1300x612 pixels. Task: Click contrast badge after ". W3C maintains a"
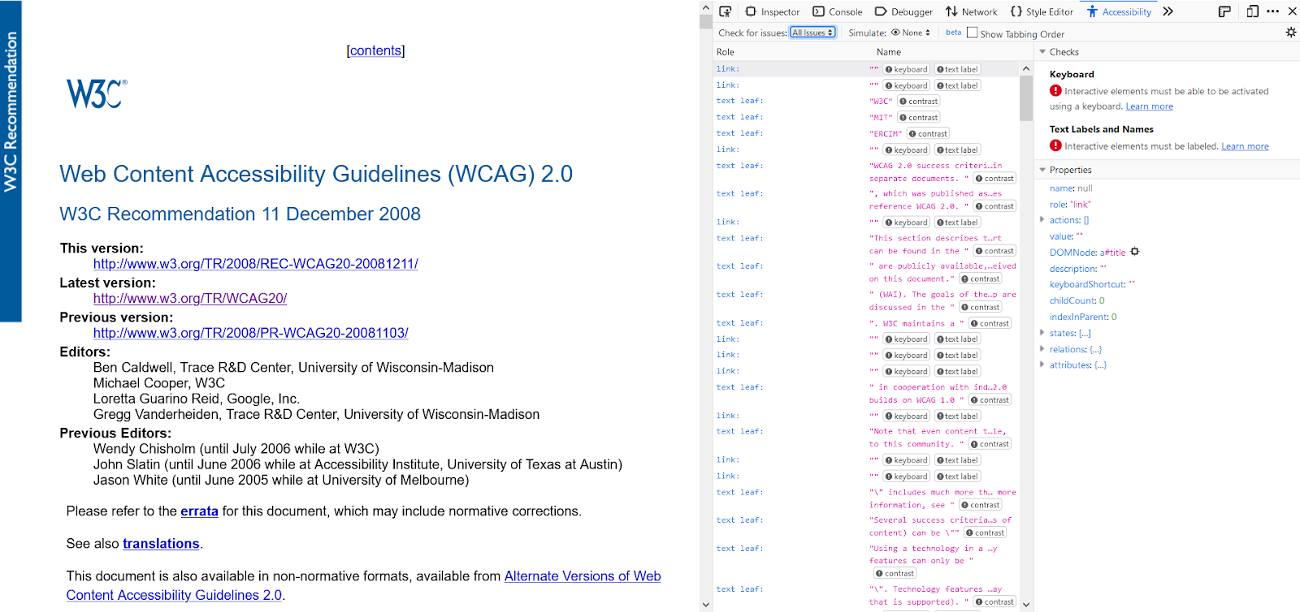(990, 323)
